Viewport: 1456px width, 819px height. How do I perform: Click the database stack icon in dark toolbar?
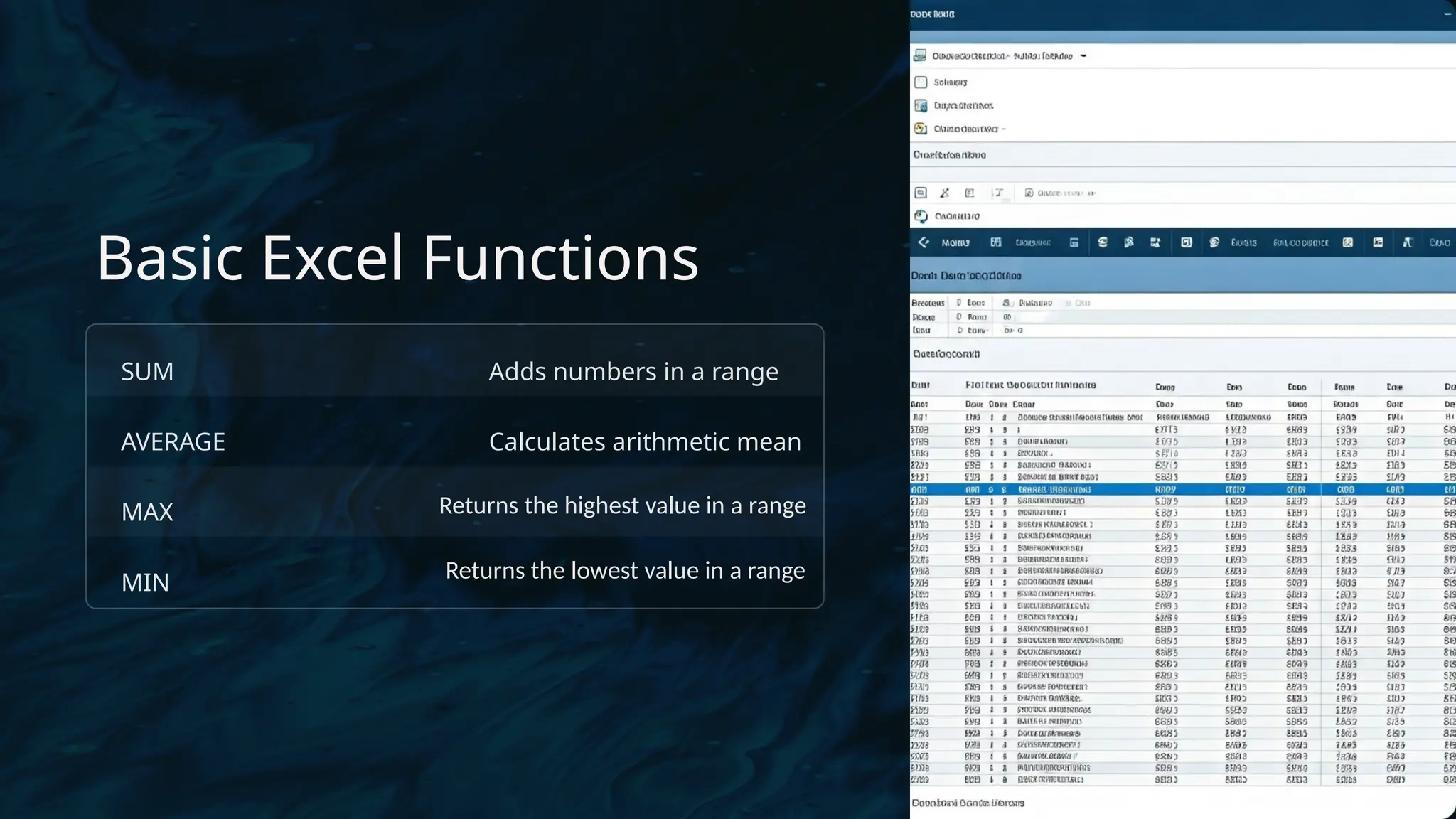(x=1103, y=242)
